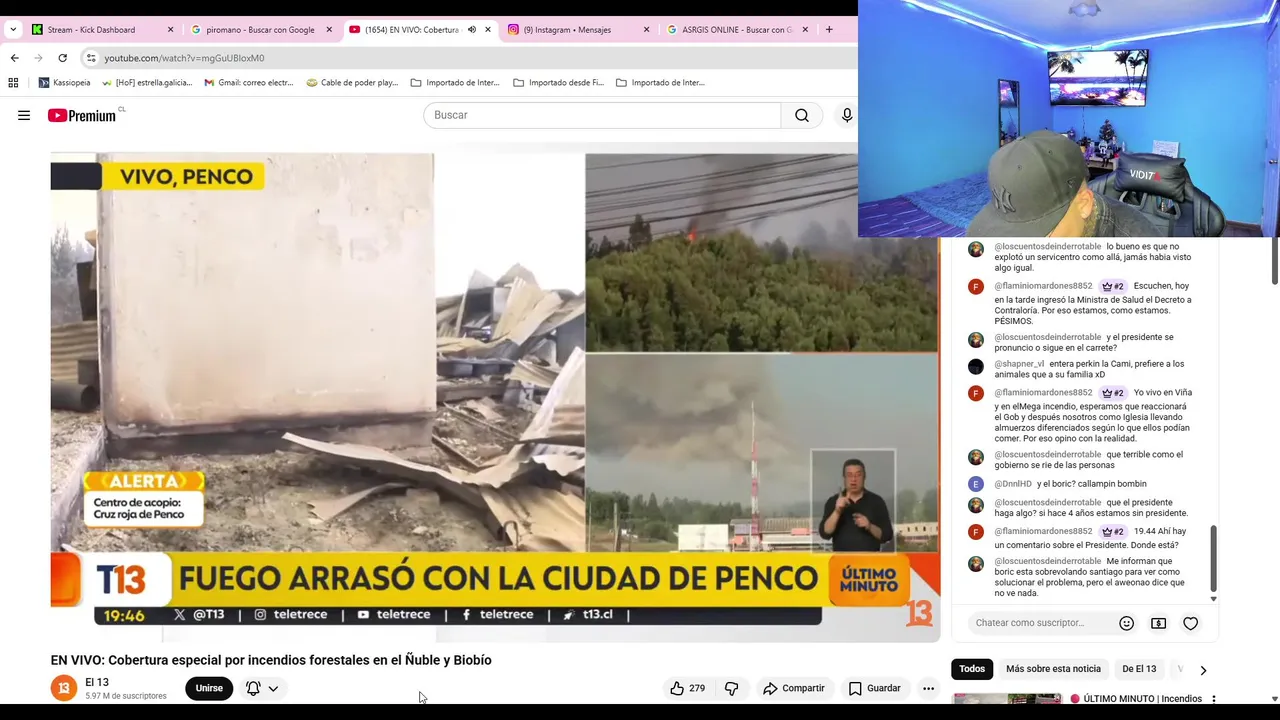The image size is (1280, 720).
Task: Click the live video player
Action: 495,397
